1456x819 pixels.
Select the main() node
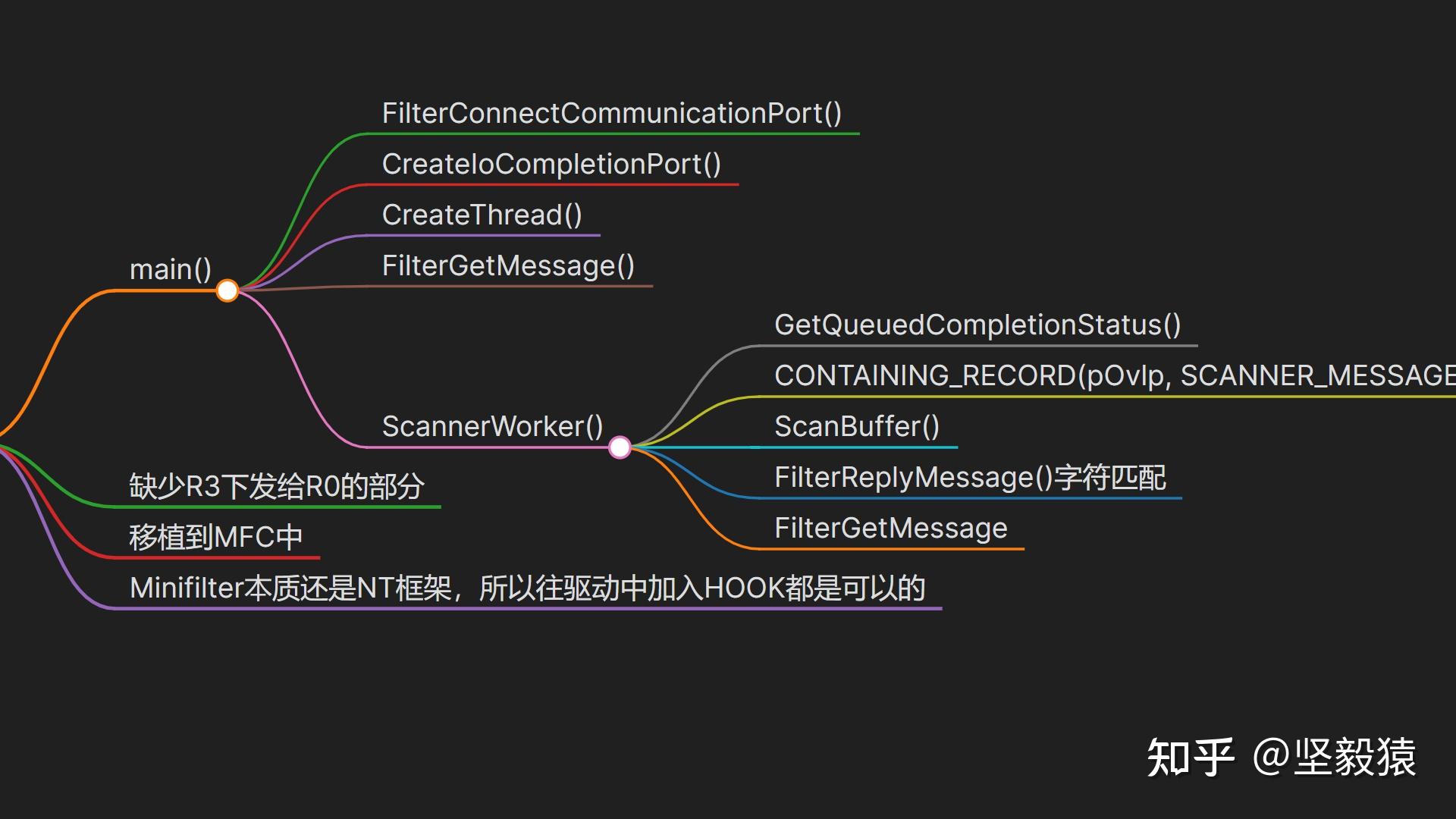(170, 269)
